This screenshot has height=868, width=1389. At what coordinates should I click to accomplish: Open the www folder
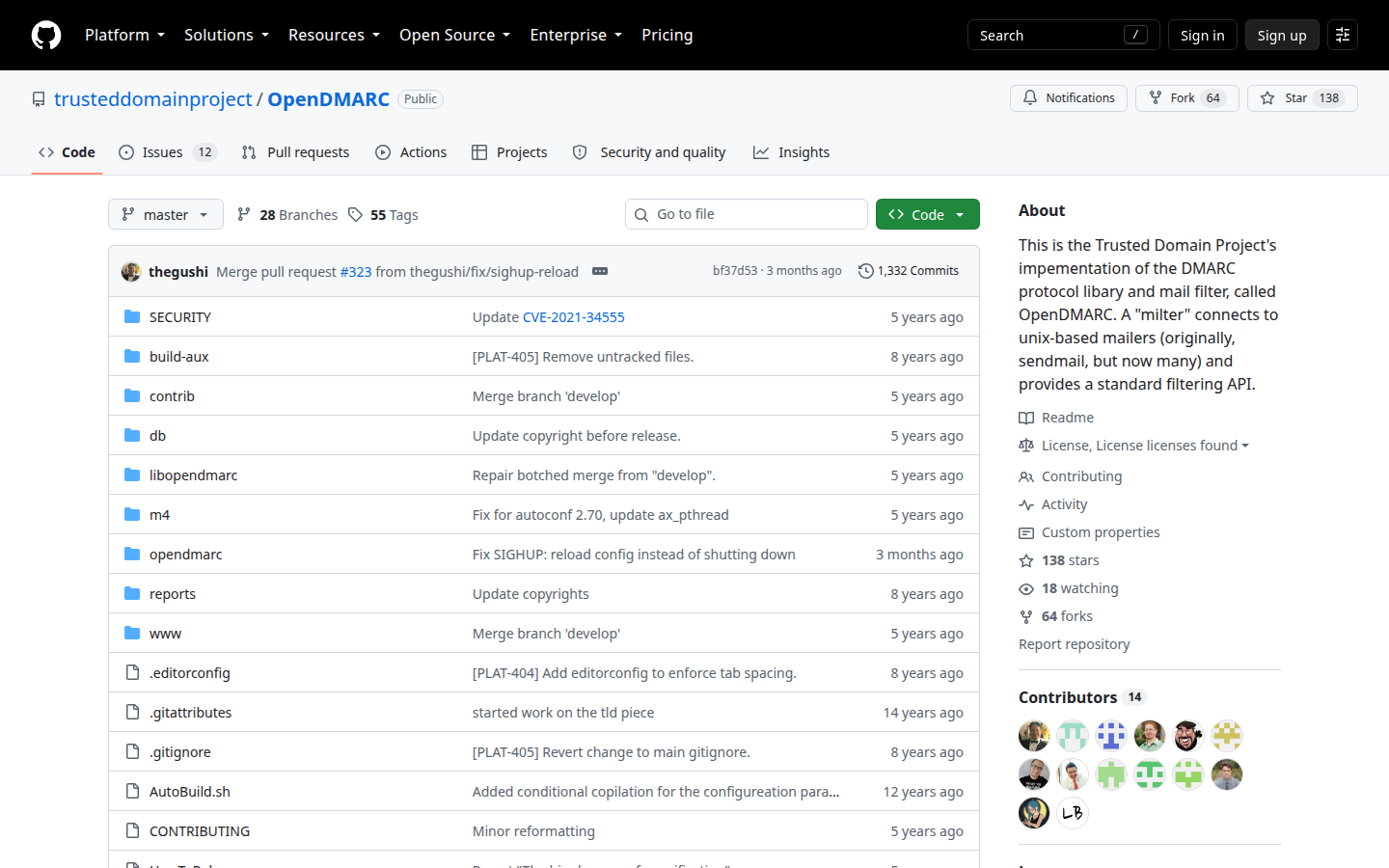click(166, 634)
